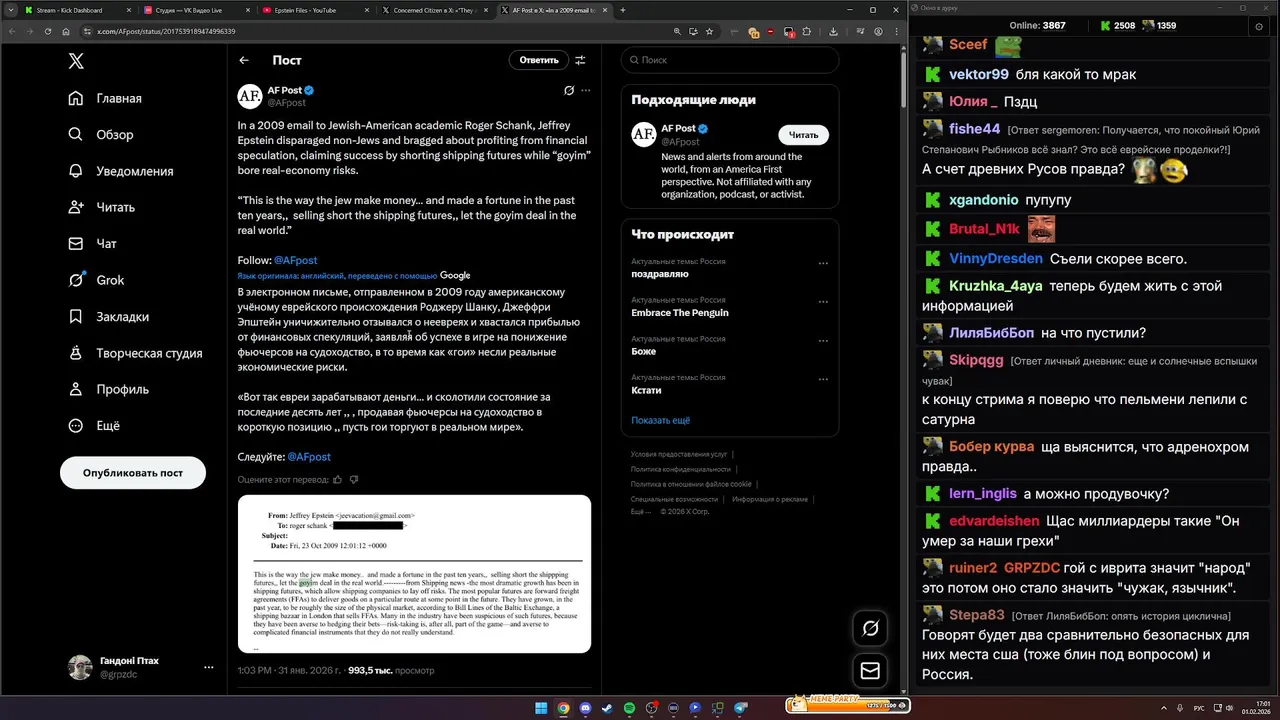Reload the page

click(x=48, y=31)
